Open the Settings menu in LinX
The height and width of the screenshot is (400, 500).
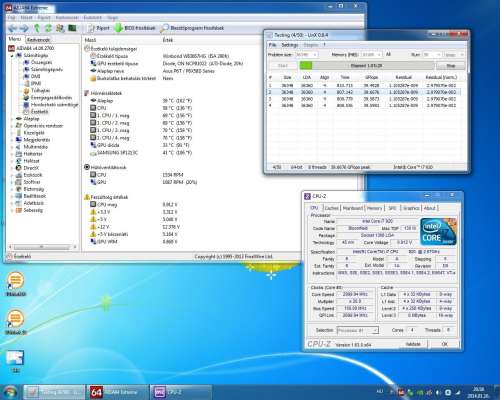289,45
